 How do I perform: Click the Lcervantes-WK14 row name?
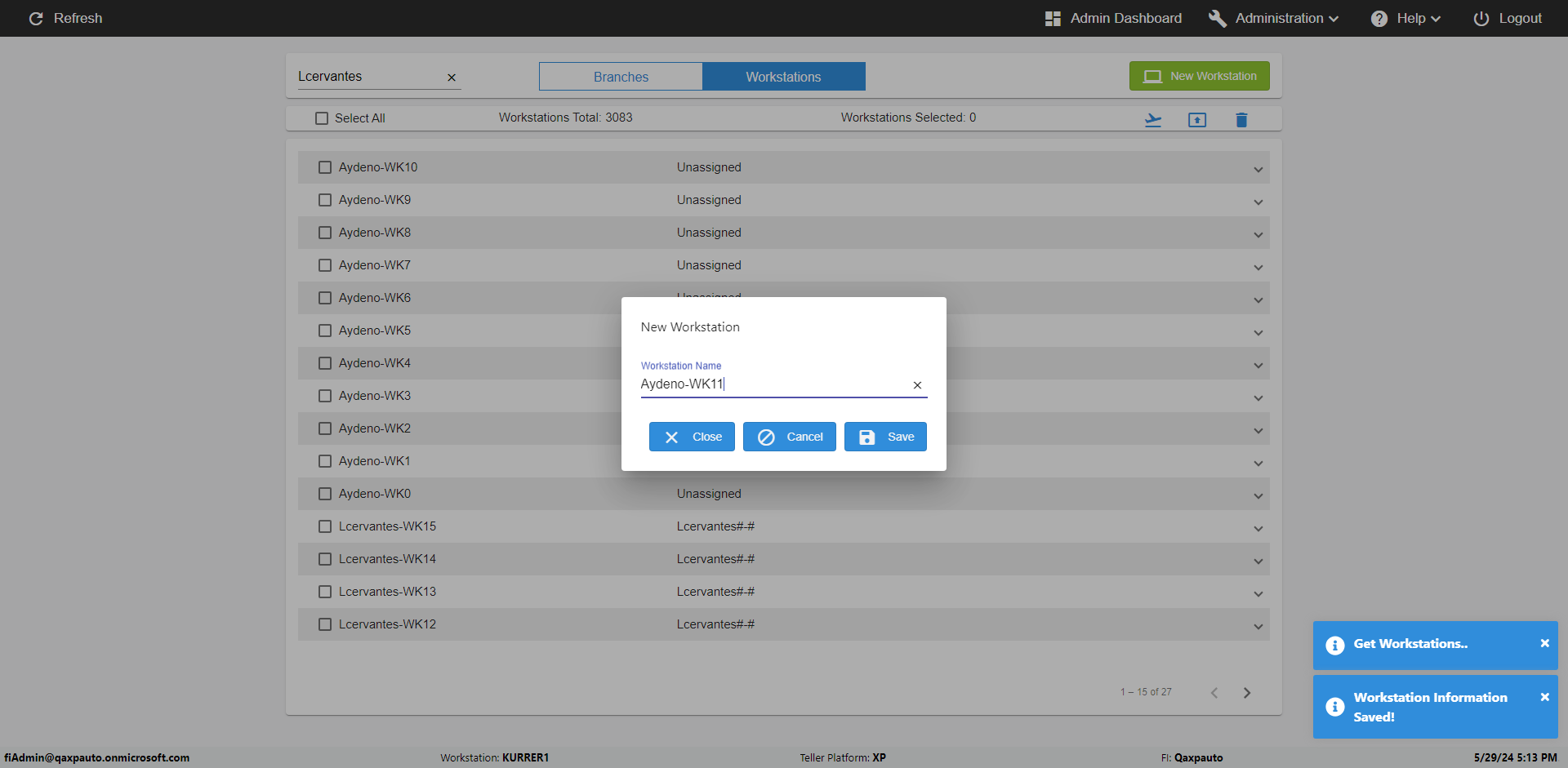(387, 559)
